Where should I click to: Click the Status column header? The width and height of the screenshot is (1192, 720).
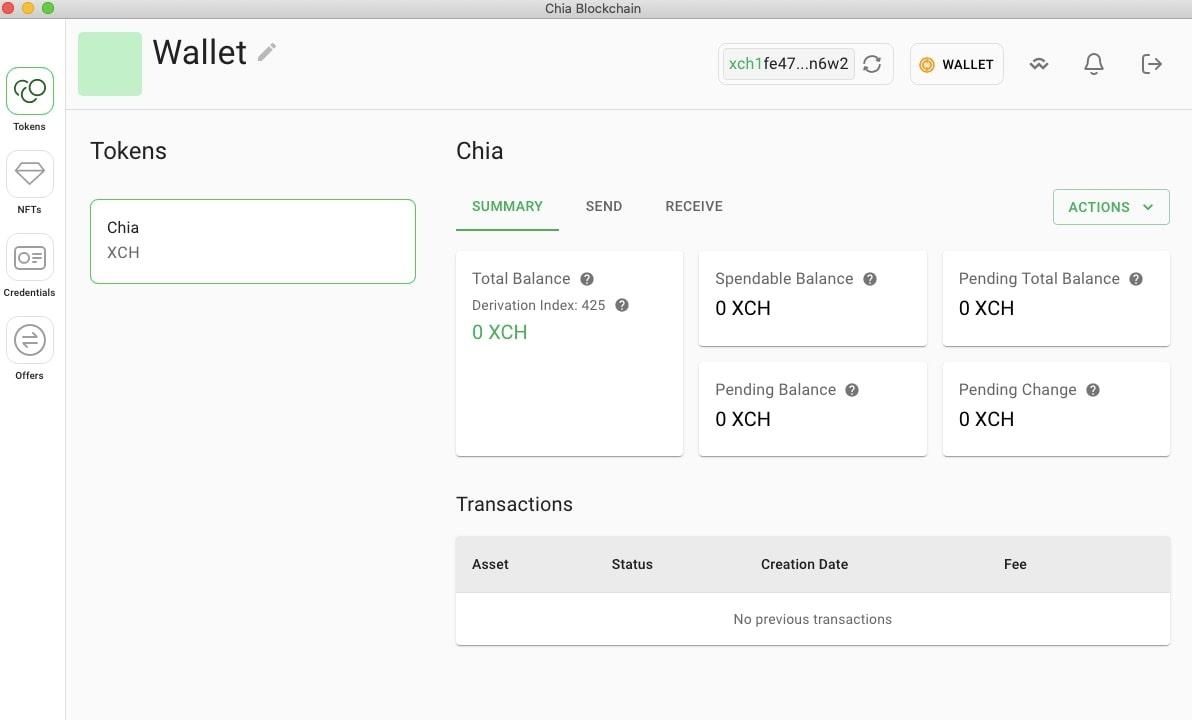click(x=632, y=564)
